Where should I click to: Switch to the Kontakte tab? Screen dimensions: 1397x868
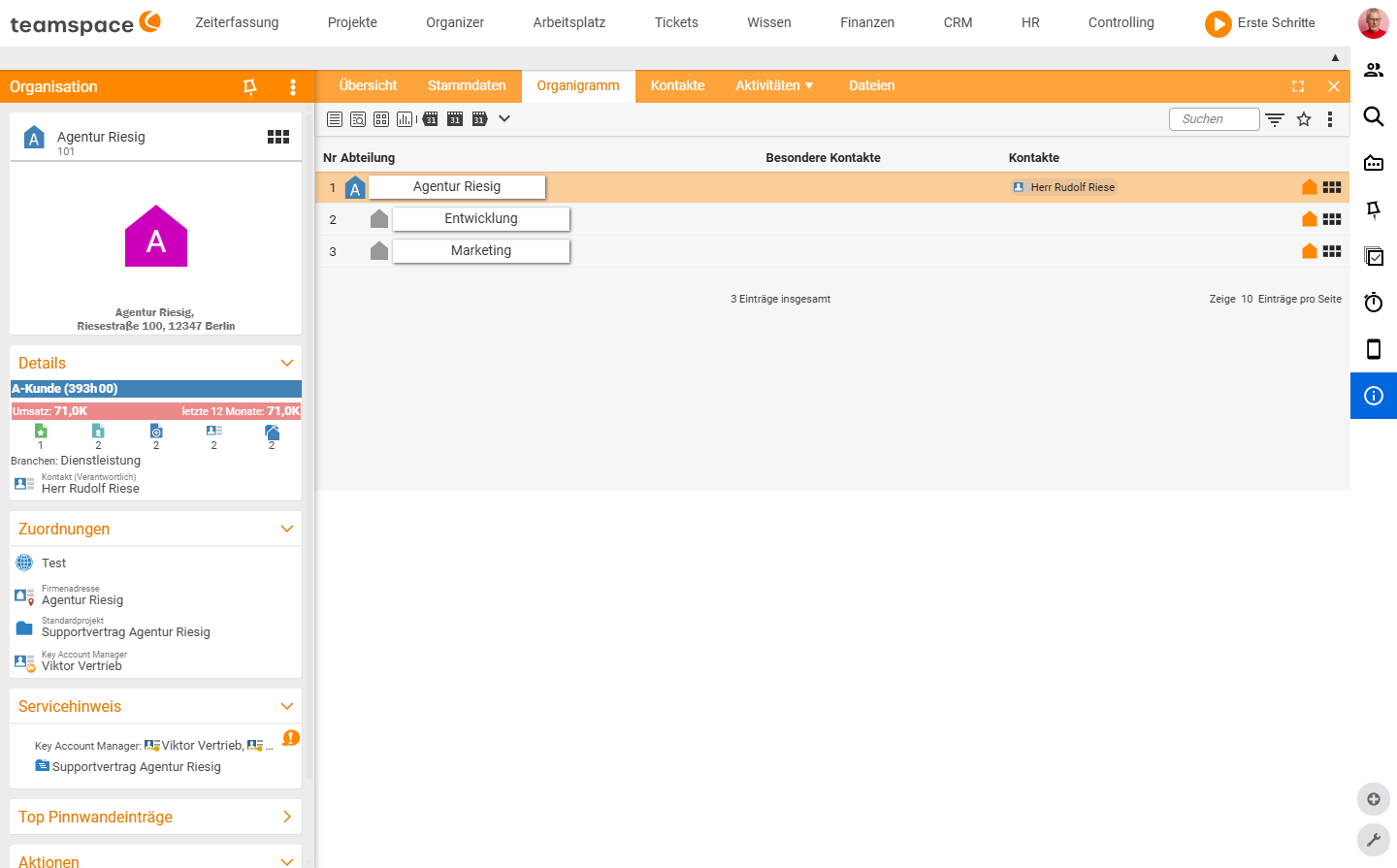pos(678,85)
